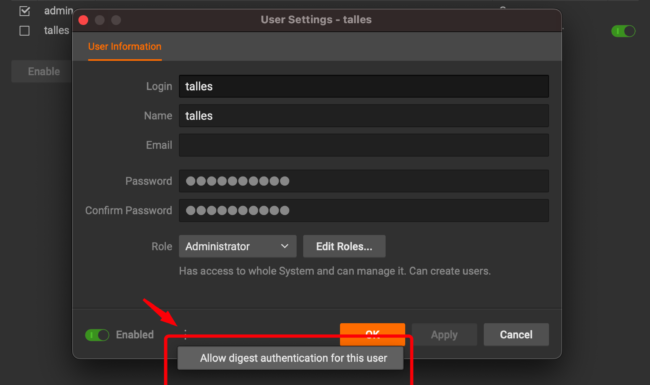Check the talles user checkbox
The image size is (650, 385).
24,31
